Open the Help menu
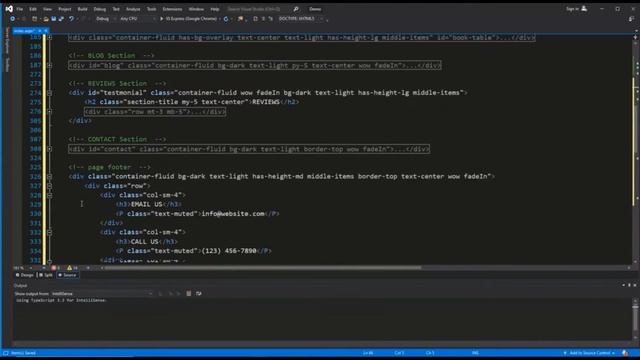 [x=215, y=9]
